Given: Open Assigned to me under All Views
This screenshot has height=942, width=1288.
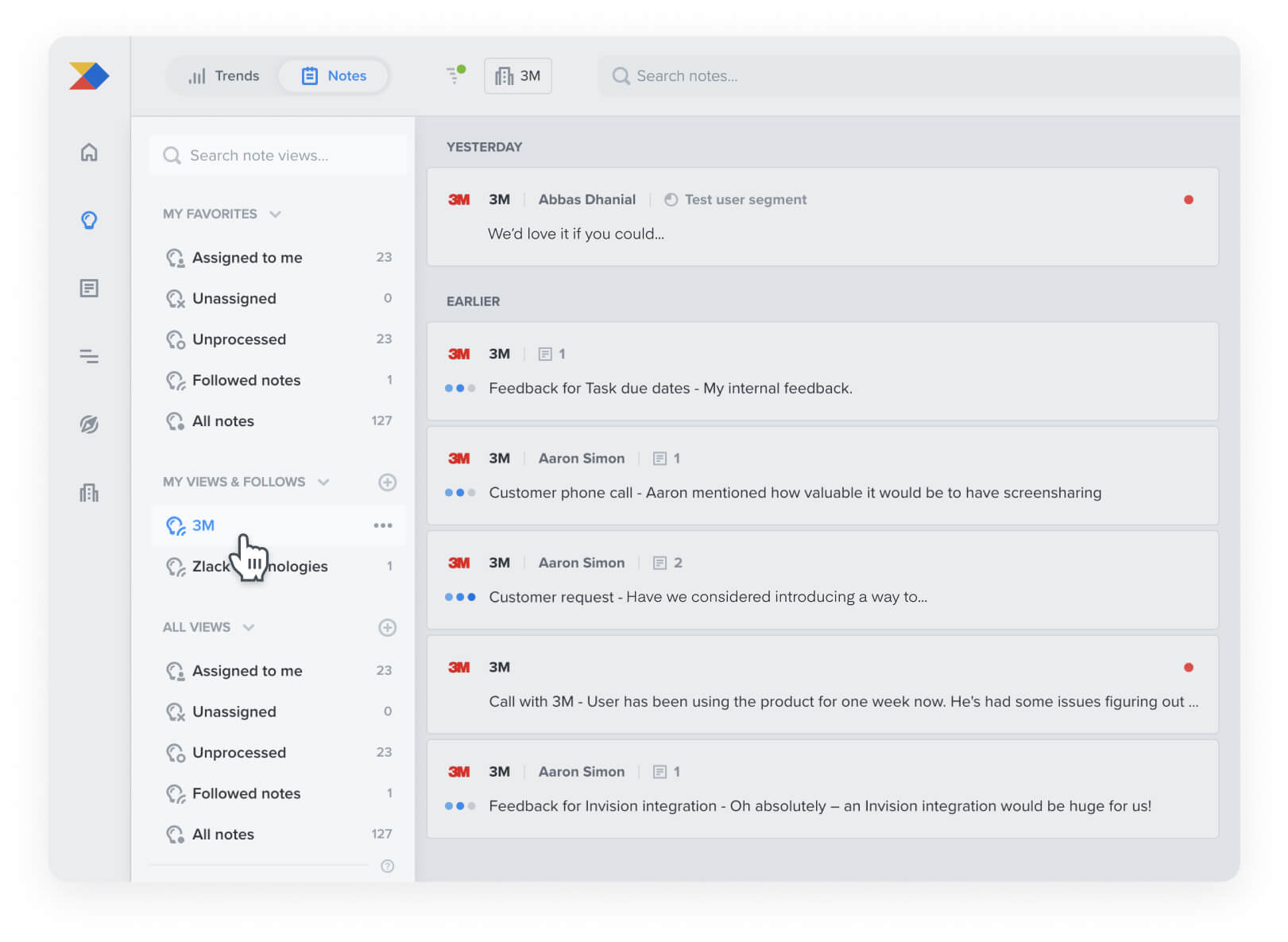Looking at the screenshot, I should point(278,671).
